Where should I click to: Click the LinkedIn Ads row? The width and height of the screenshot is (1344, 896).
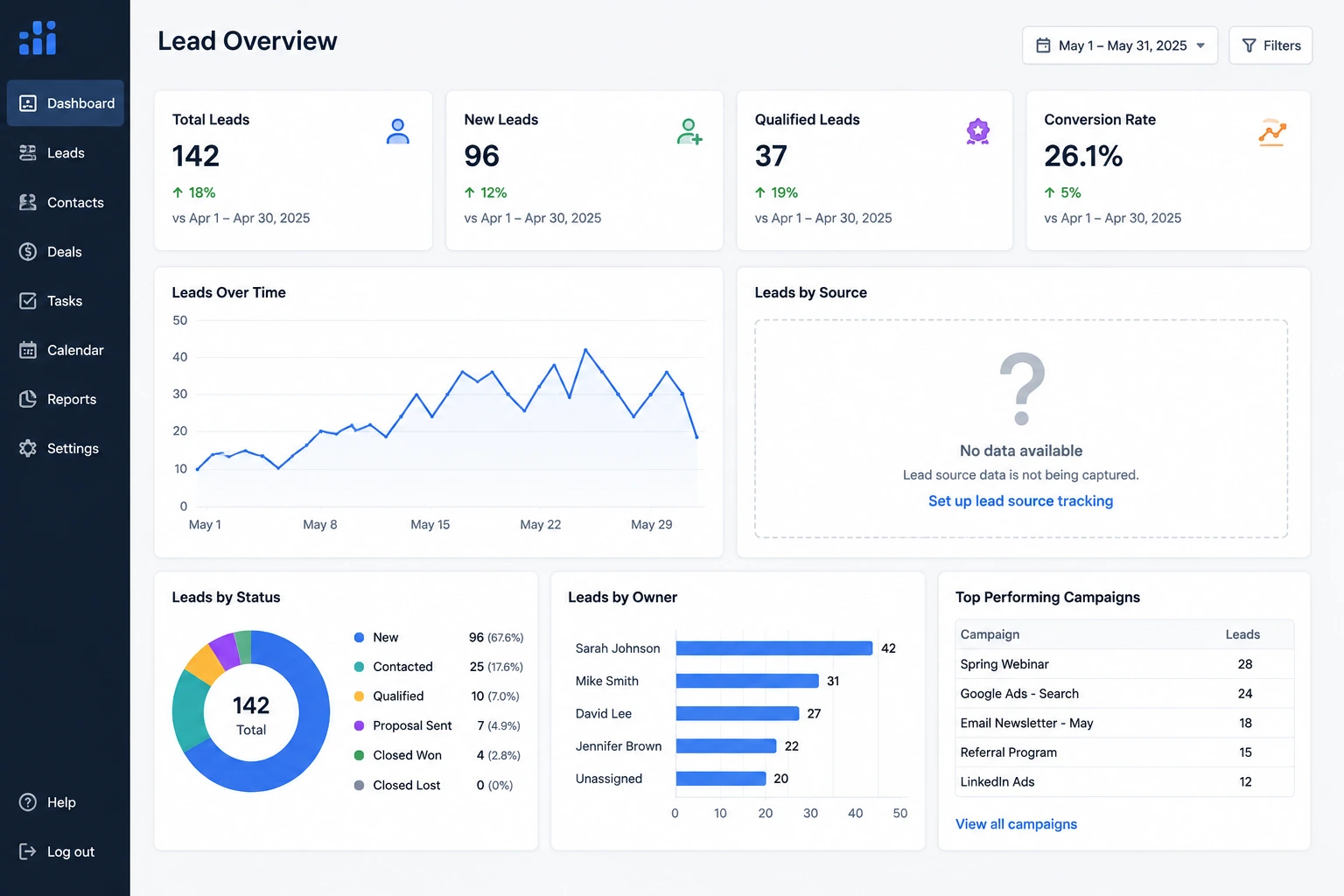[x=1124, y=781]
